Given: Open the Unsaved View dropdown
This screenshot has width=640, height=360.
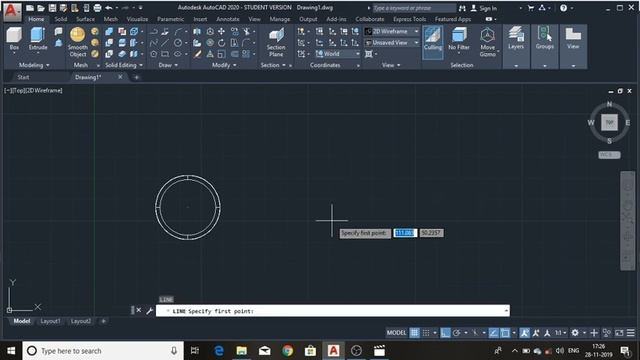Looking at the screenshot, I should click(392, 42).
